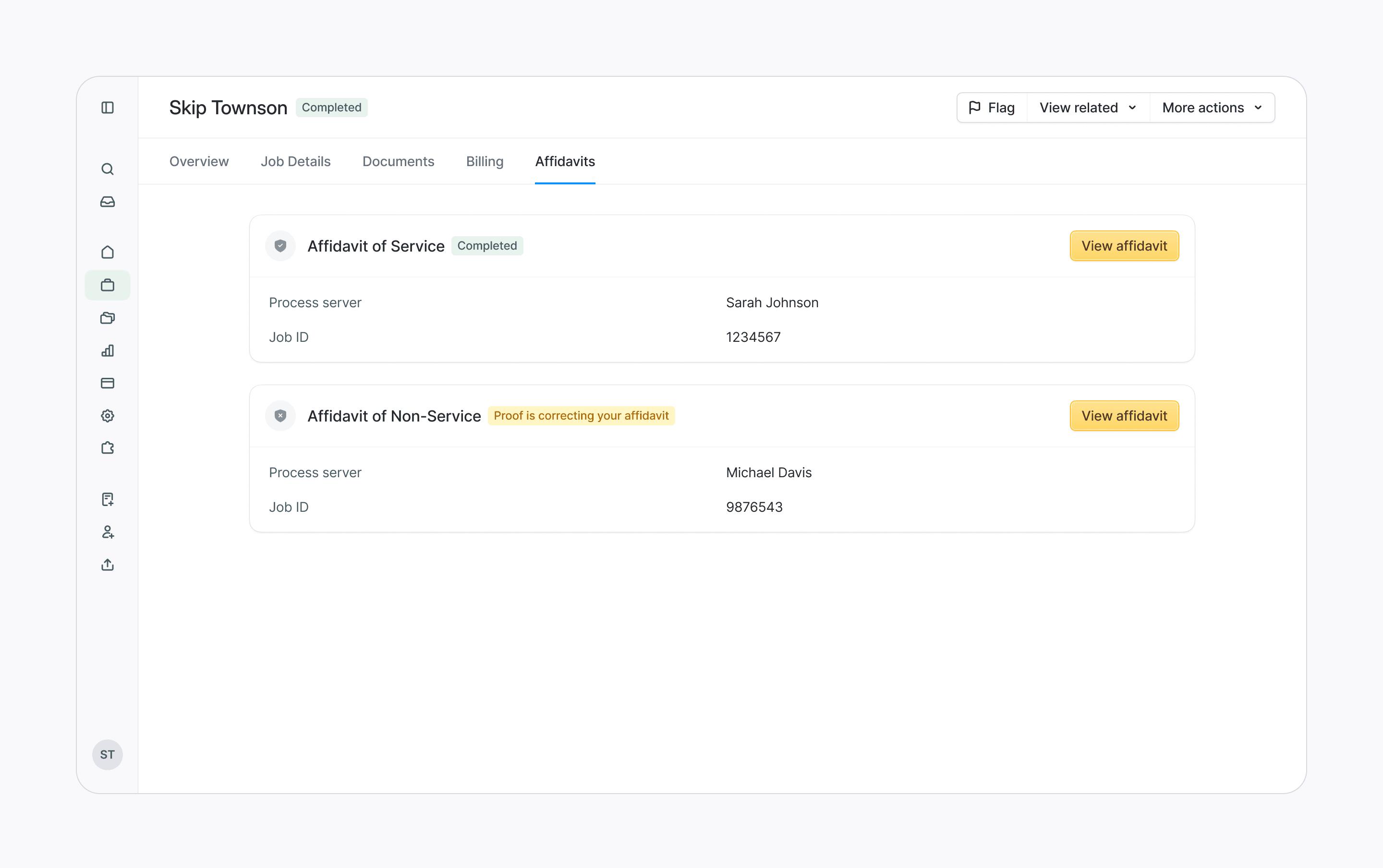View the Affidavit of Non-Service
1383x868 pixels.
tap(1124, 416)
